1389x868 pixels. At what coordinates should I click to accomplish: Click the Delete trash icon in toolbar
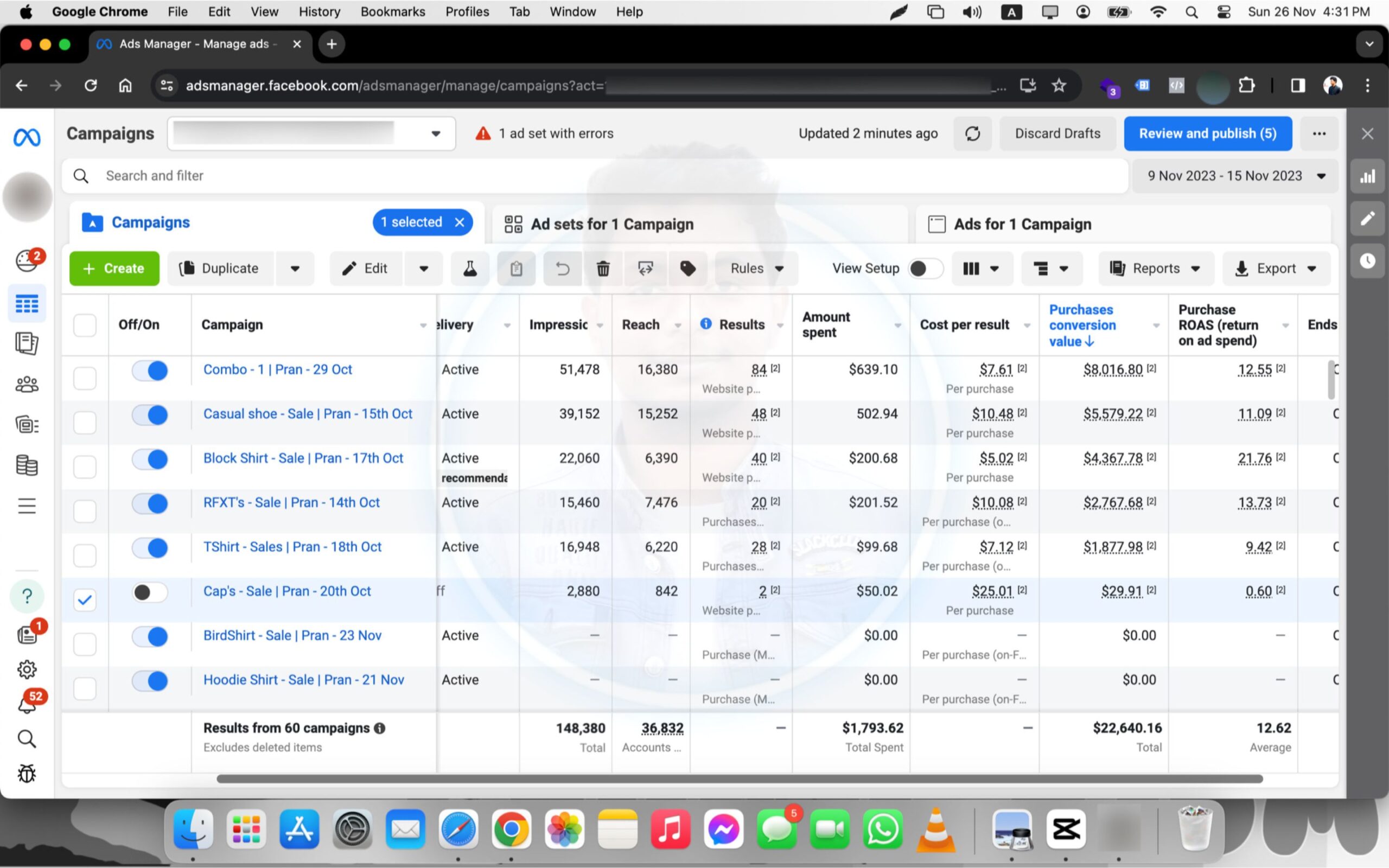tap(603, 269)
